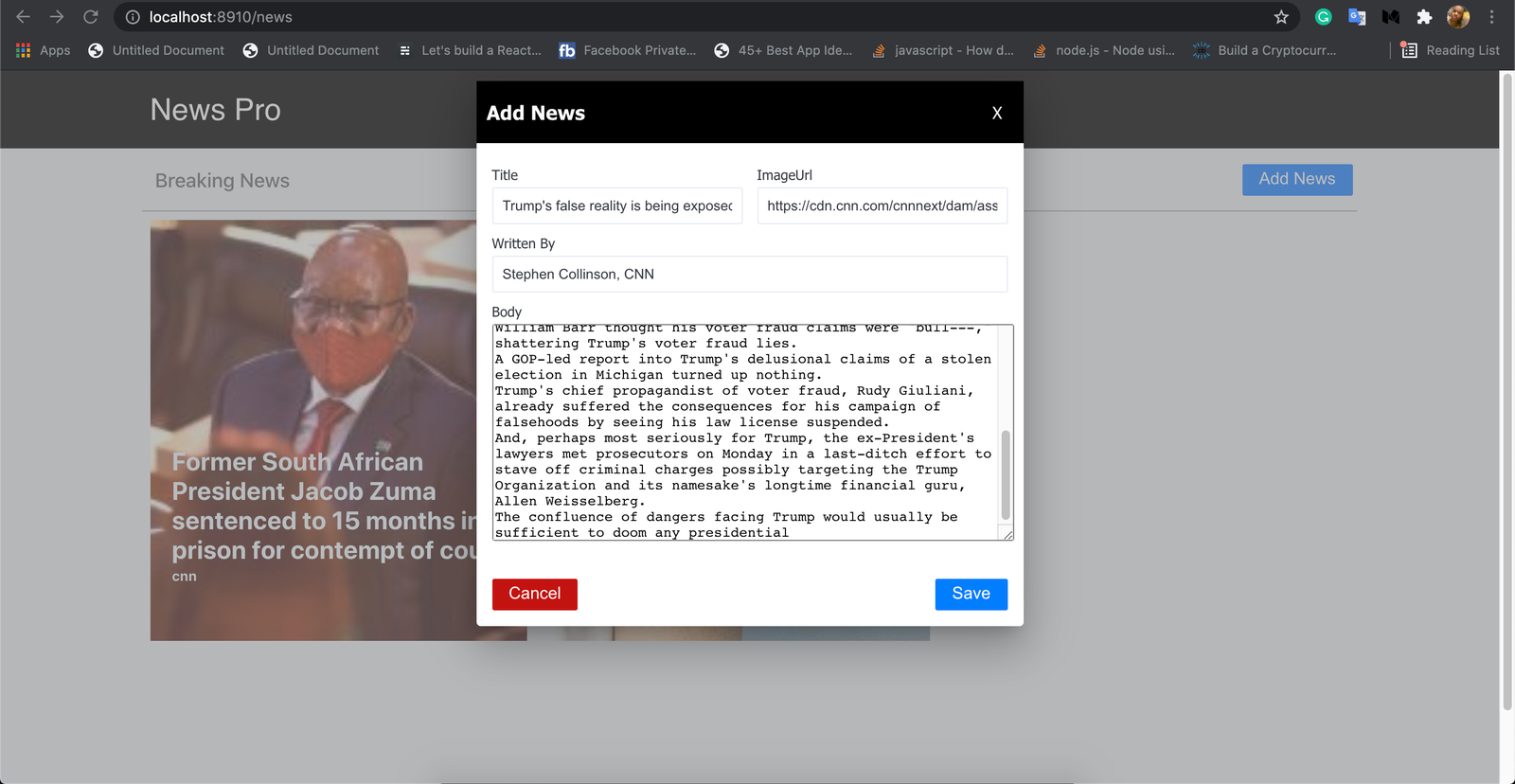Click the News Pro site title
Viewport: 1515px width, 784px height.
click(216, 110)
